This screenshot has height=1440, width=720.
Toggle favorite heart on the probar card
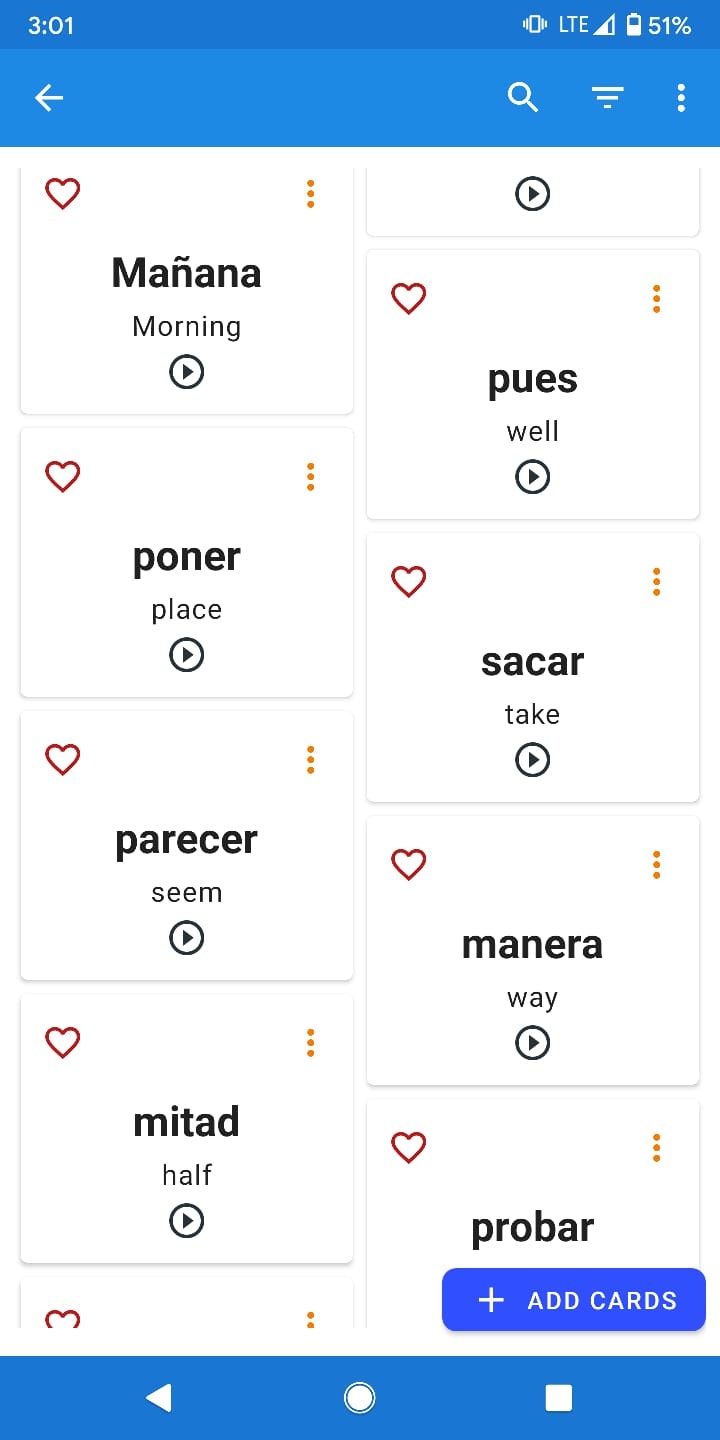click(408, 1147)
